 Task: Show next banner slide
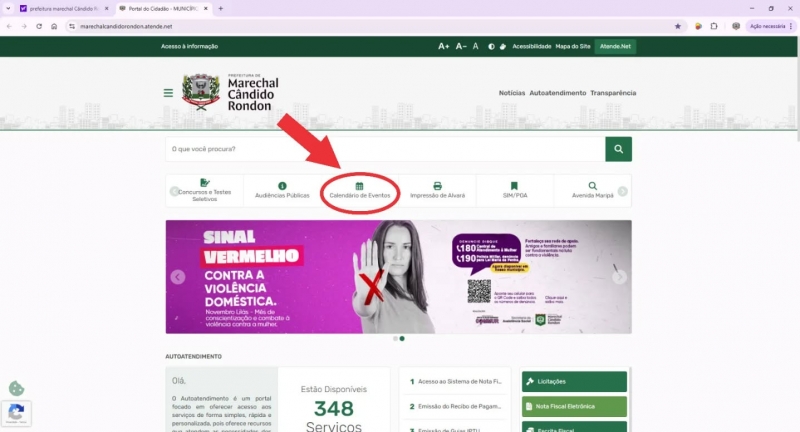pos(619,277)
